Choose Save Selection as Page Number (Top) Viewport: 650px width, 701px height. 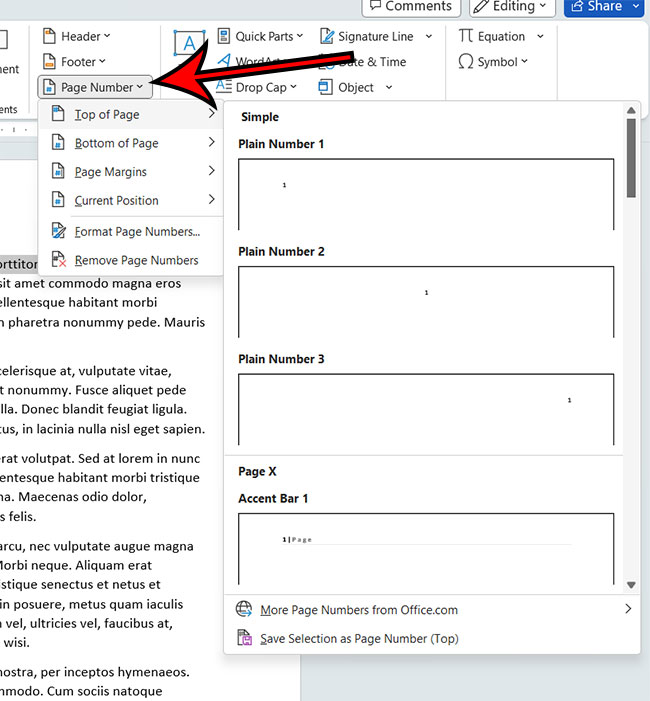click(432, 638)
